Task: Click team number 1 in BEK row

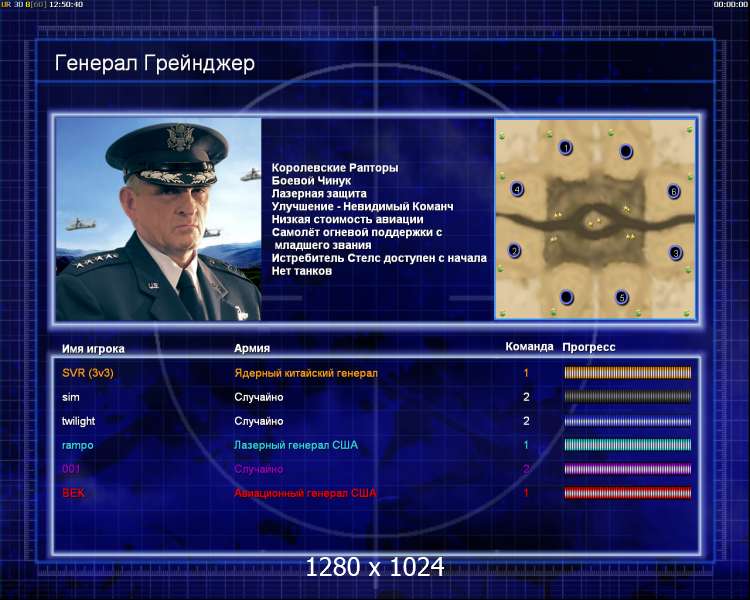Action: (526, 493)
